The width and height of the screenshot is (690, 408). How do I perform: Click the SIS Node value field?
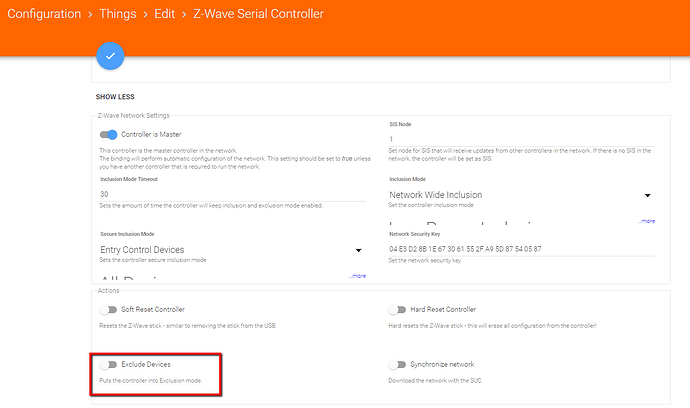point(520,139)
